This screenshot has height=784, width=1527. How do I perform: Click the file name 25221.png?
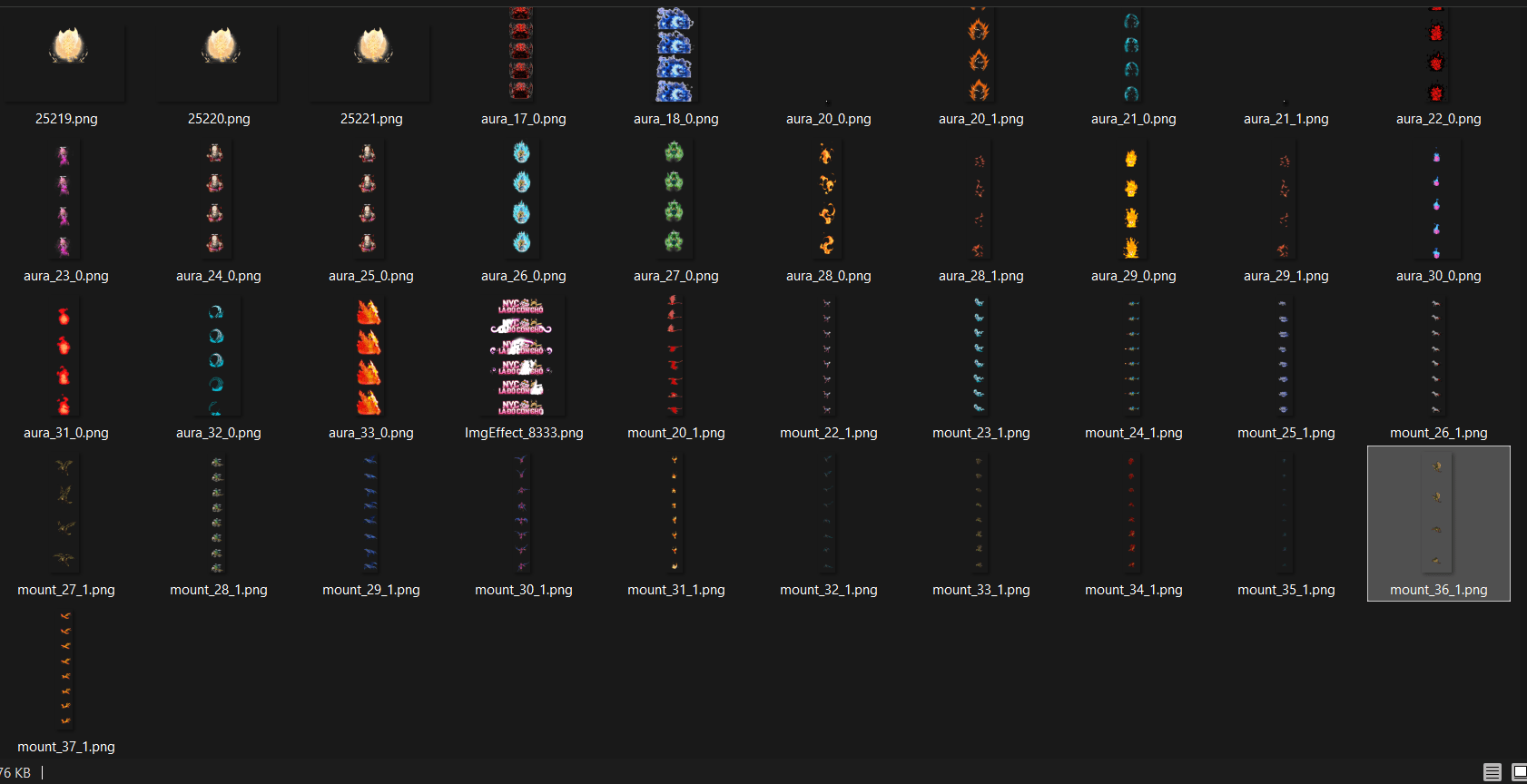point(371,119)
